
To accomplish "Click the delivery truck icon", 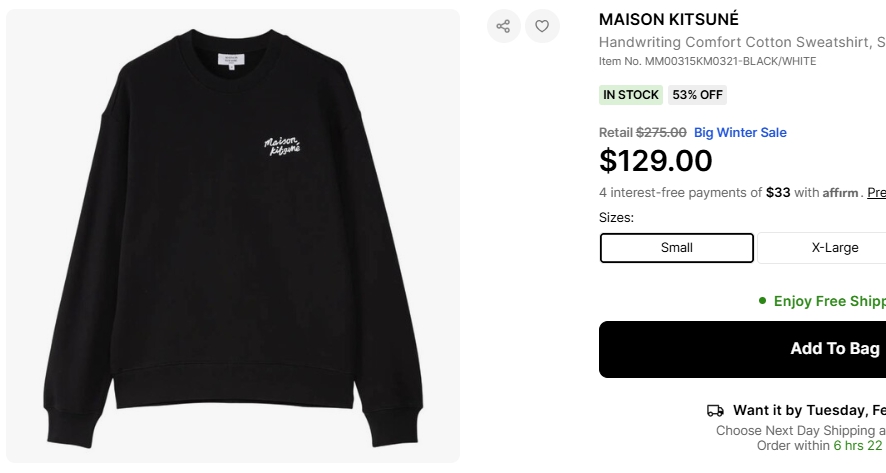I will (715, 410).
